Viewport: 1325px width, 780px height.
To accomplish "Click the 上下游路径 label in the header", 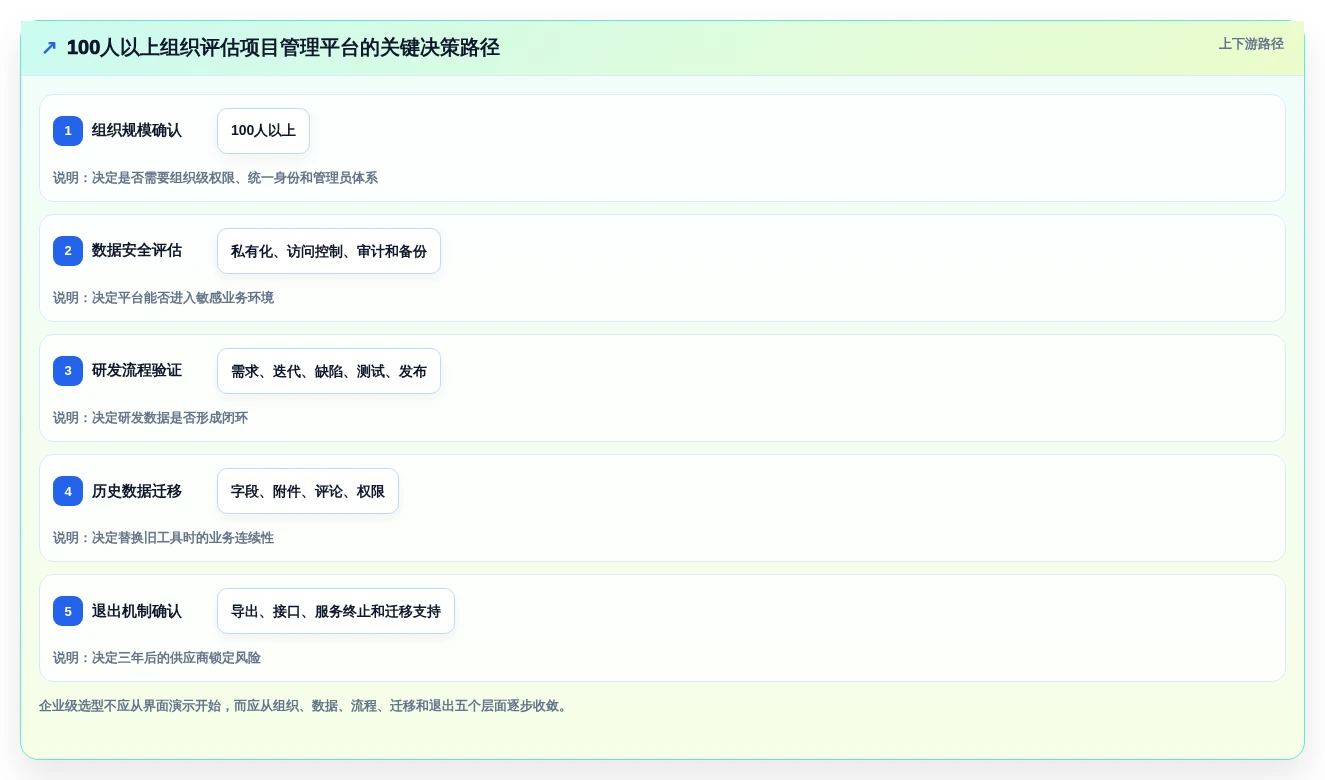I will 1251,44.
